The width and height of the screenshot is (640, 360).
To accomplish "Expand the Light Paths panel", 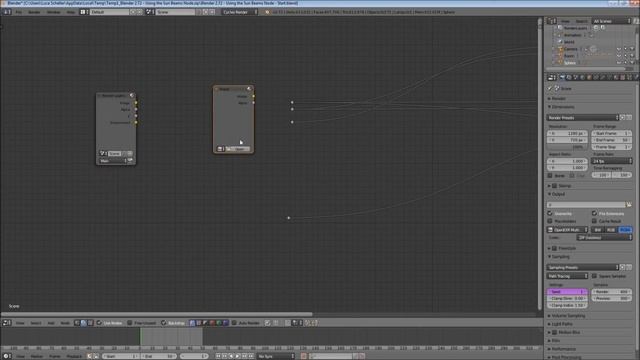I will [x=562, y=324].
